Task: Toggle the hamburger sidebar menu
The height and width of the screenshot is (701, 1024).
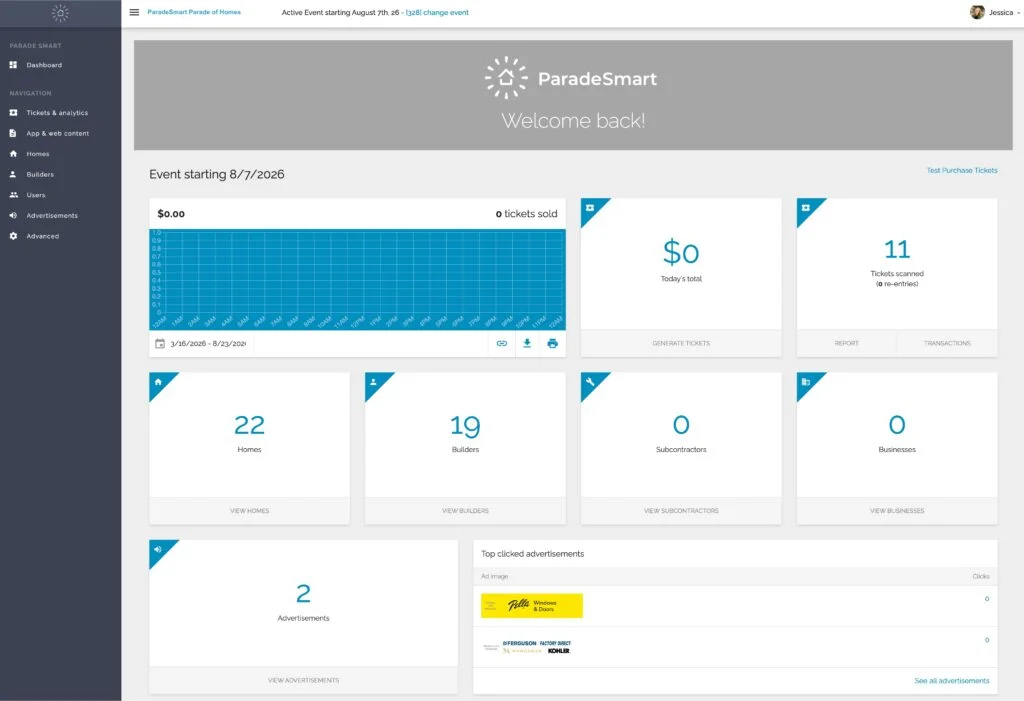Action: (x=134, y=12)
